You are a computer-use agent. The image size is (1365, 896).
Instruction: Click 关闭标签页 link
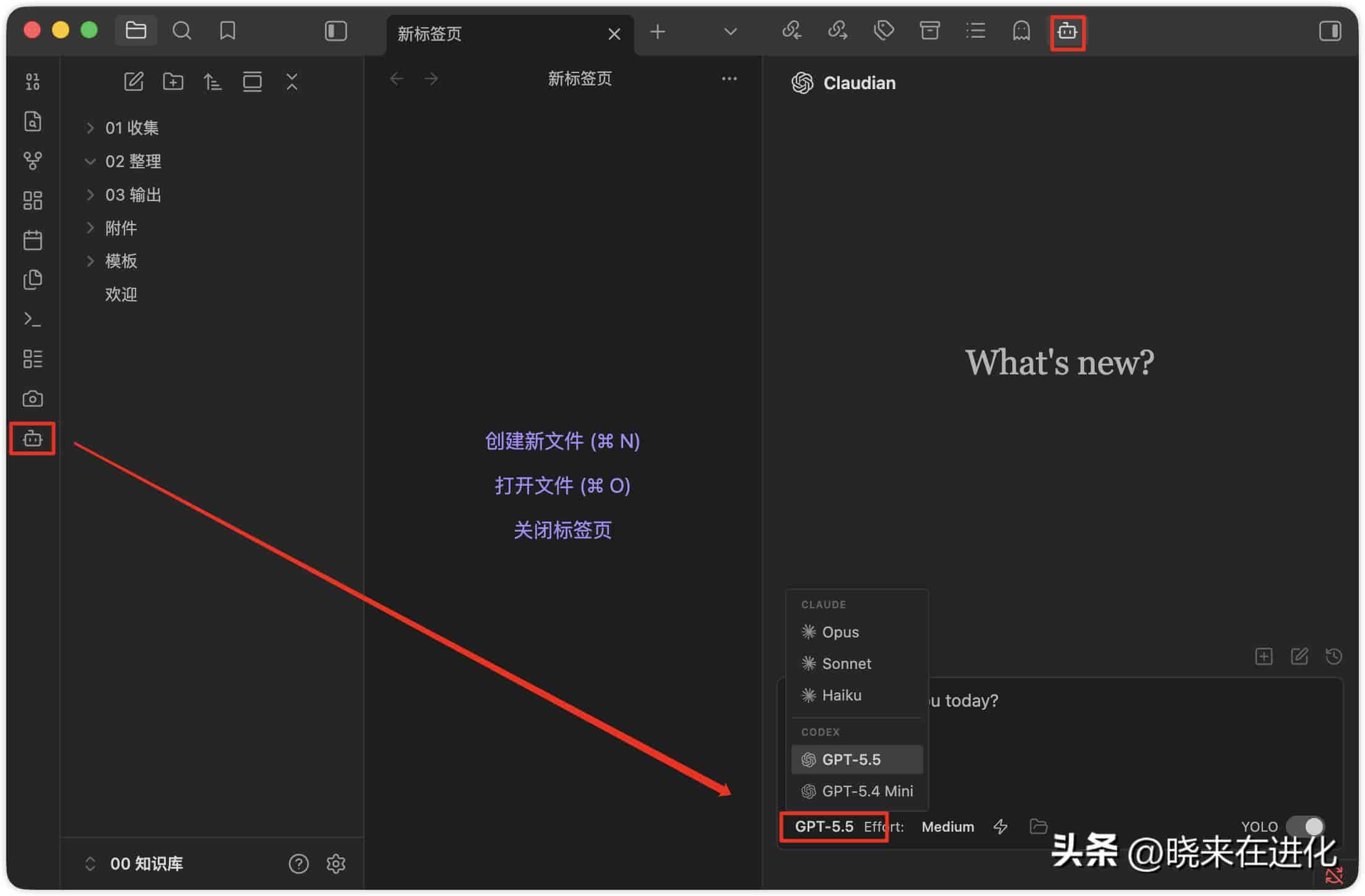point(562,530)
